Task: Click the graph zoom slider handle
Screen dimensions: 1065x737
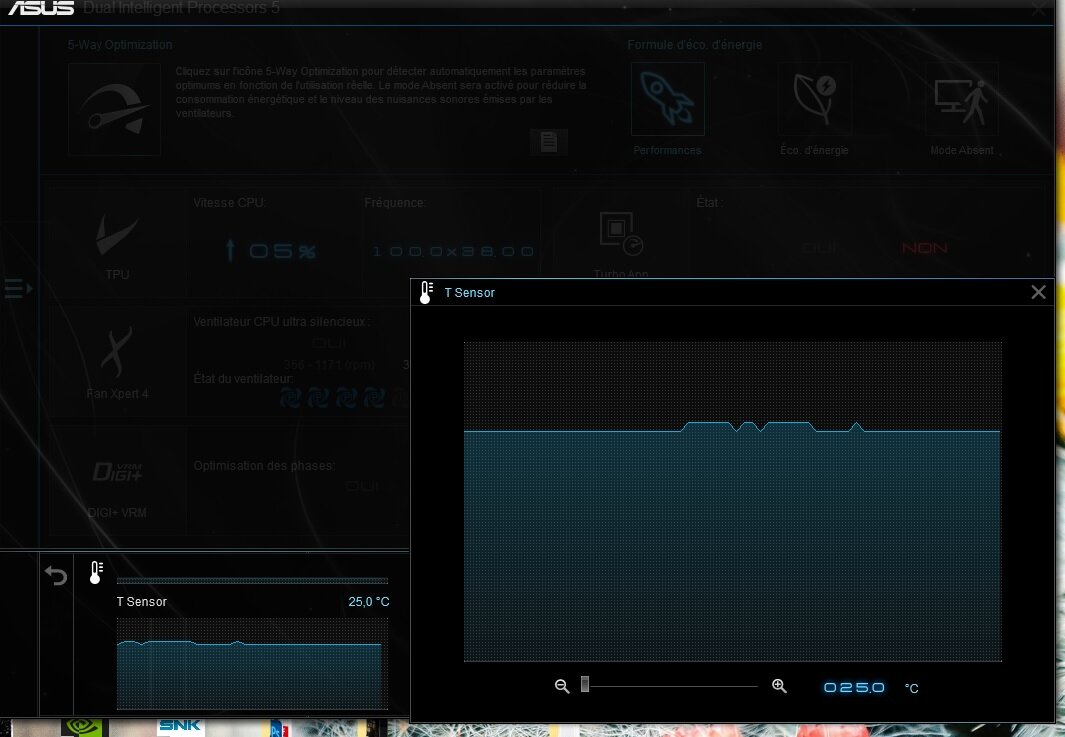Action: 585,685
